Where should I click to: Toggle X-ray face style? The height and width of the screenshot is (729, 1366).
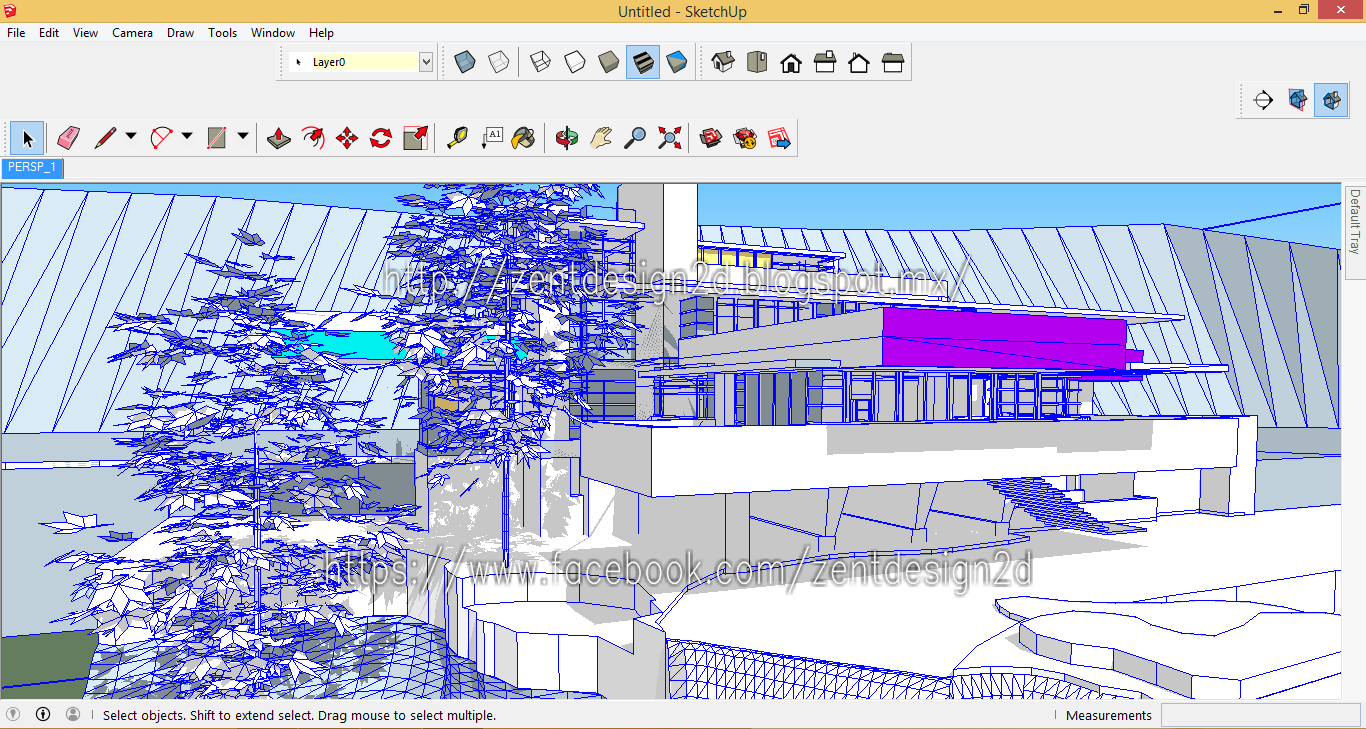click(x=465, y=62)
